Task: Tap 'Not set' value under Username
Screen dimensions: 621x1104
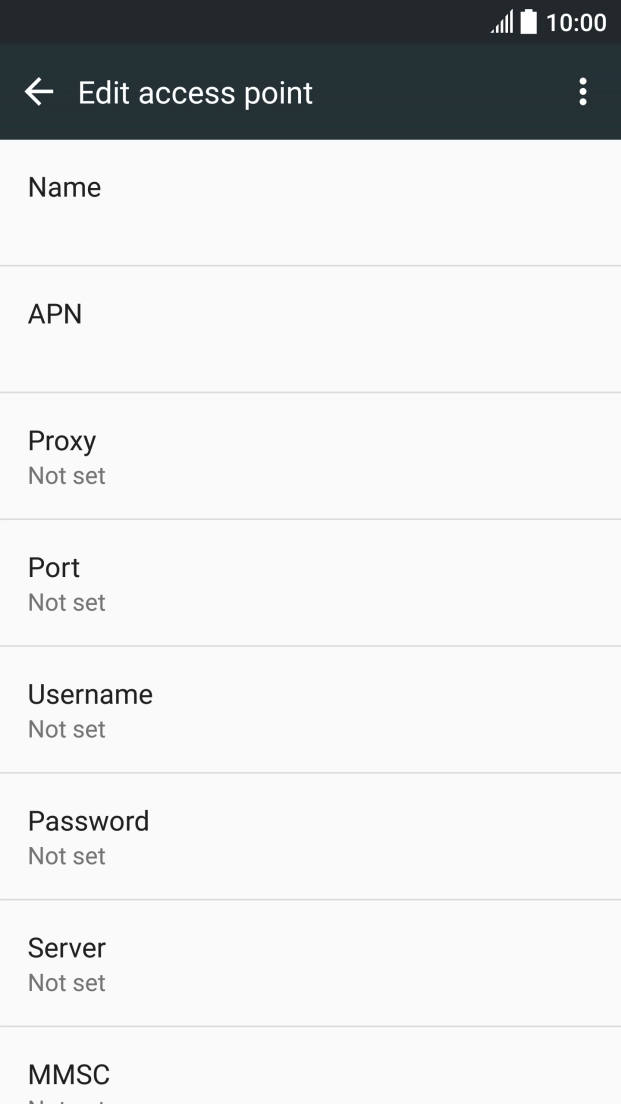Action: coord(67,730)
